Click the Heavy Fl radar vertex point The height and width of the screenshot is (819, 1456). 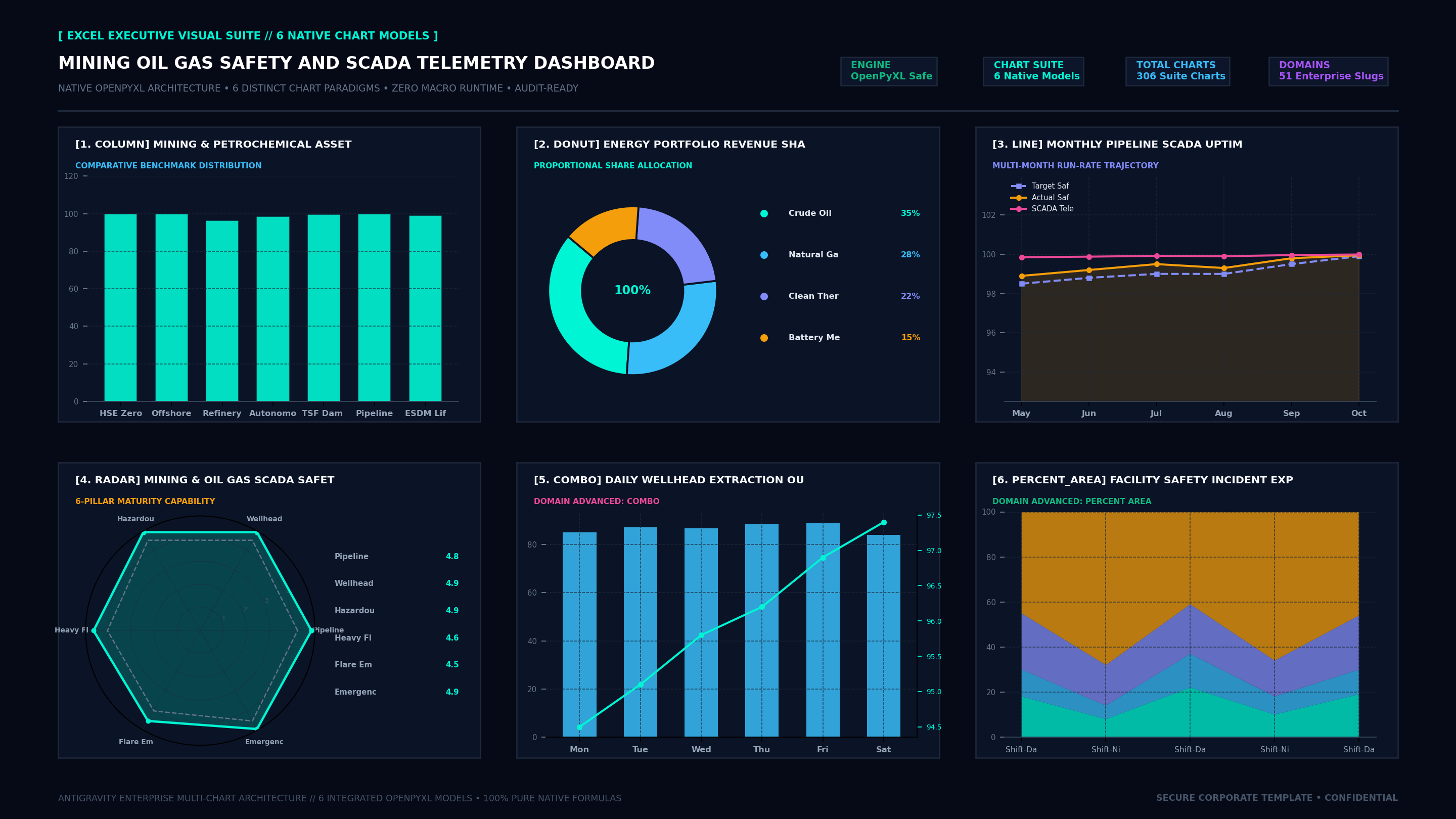94,631
